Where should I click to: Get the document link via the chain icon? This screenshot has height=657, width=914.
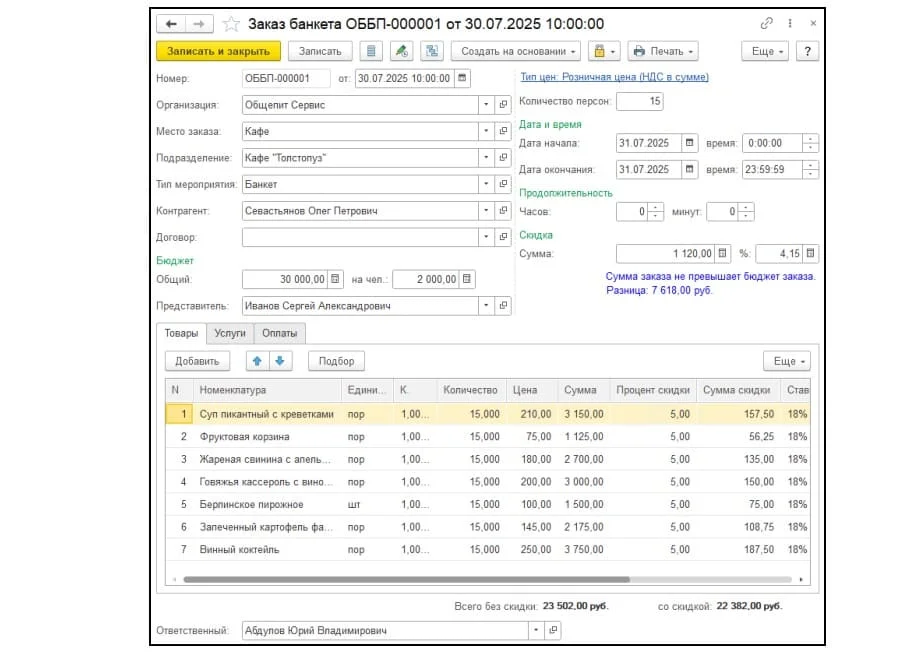tap(767, 23)
